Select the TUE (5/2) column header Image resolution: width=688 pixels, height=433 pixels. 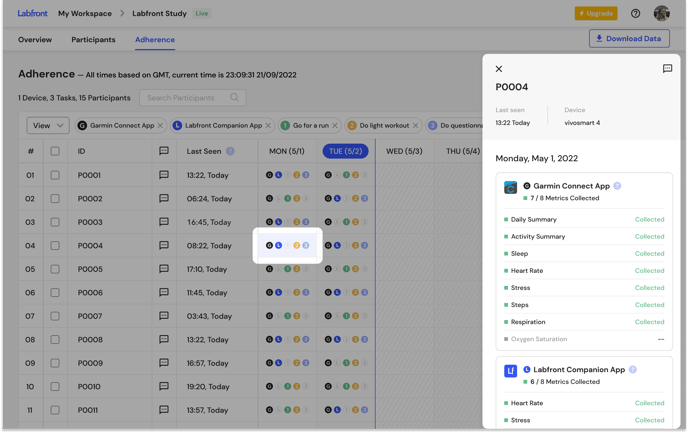tap(345, 151)
